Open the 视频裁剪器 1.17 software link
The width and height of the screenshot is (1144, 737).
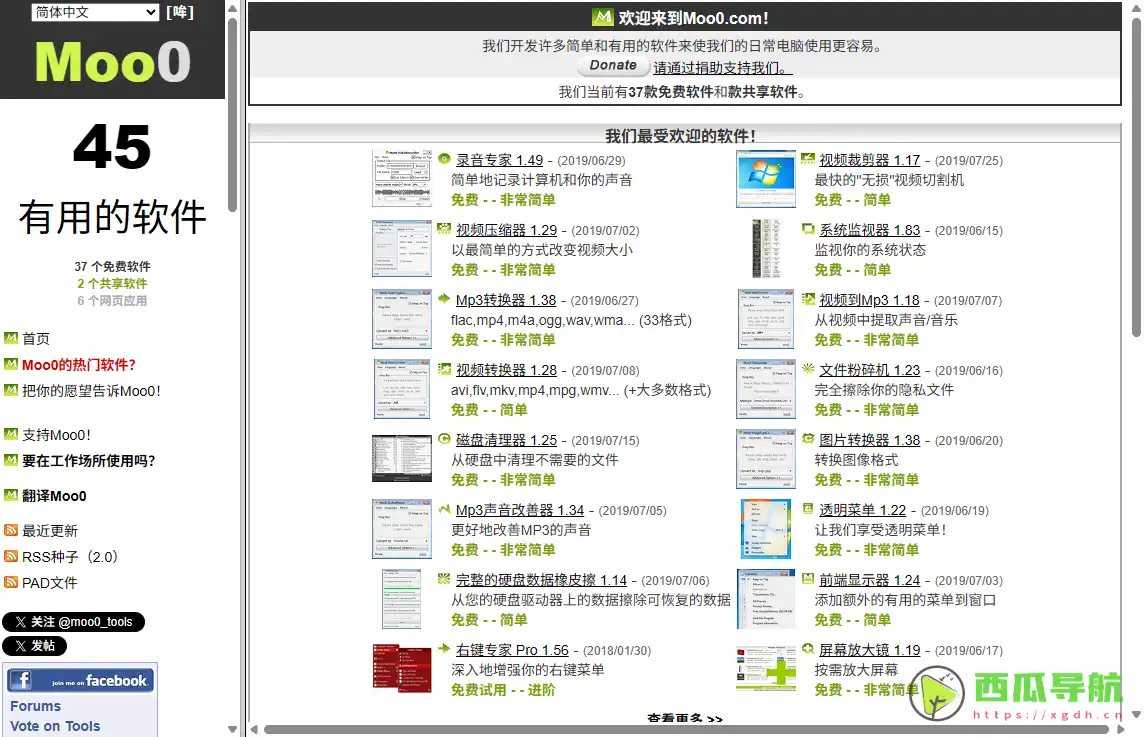[x=870, y=160]
